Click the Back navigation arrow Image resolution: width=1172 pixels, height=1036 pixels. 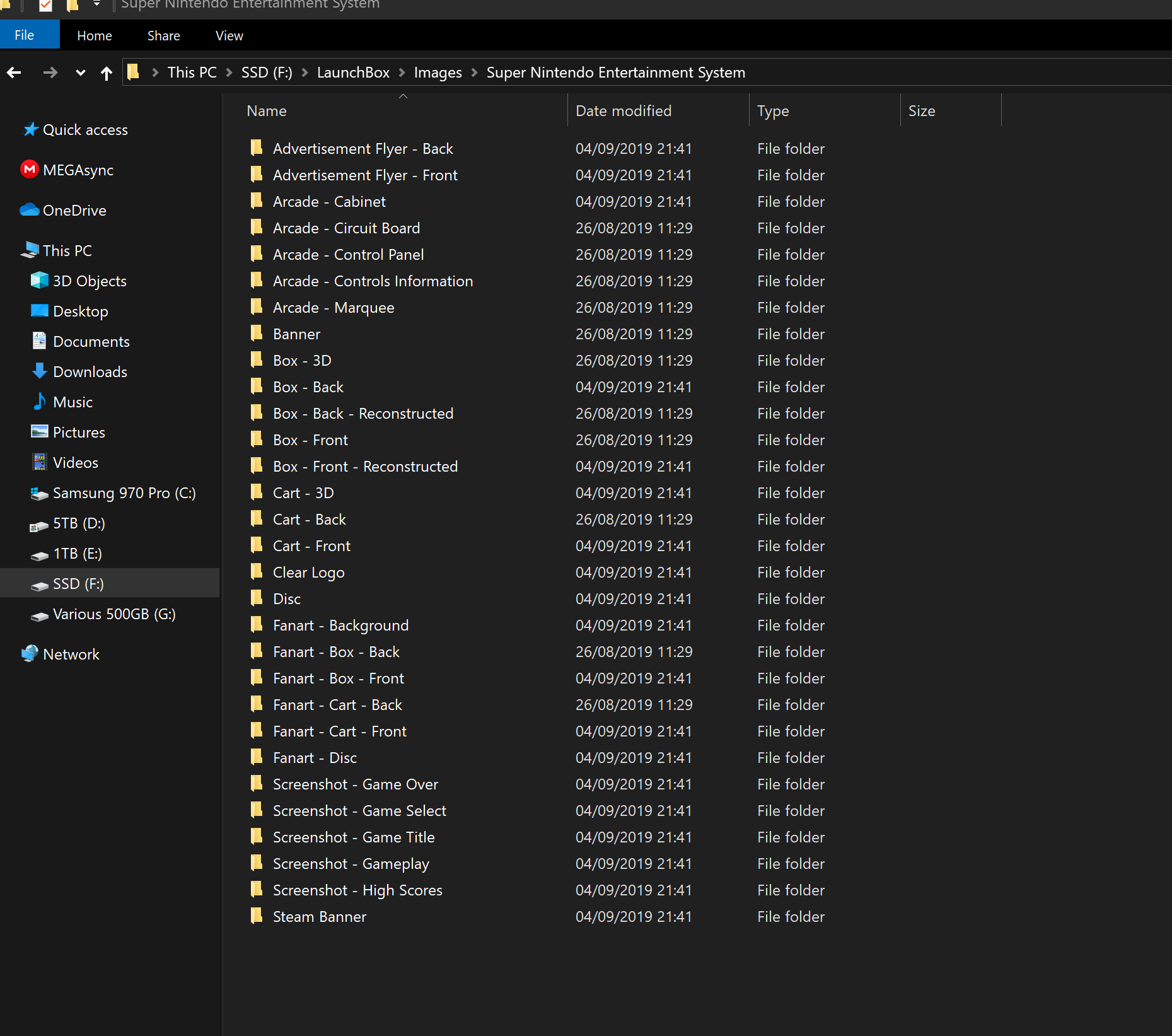(x=14, y=73)
